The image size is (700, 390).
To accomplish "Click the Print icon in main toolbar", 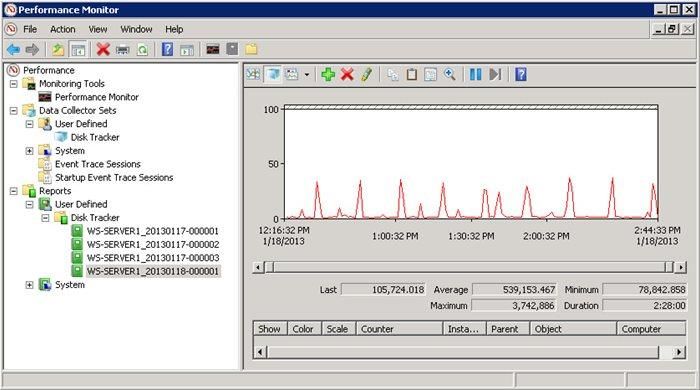I will click(x=123, y=50).
